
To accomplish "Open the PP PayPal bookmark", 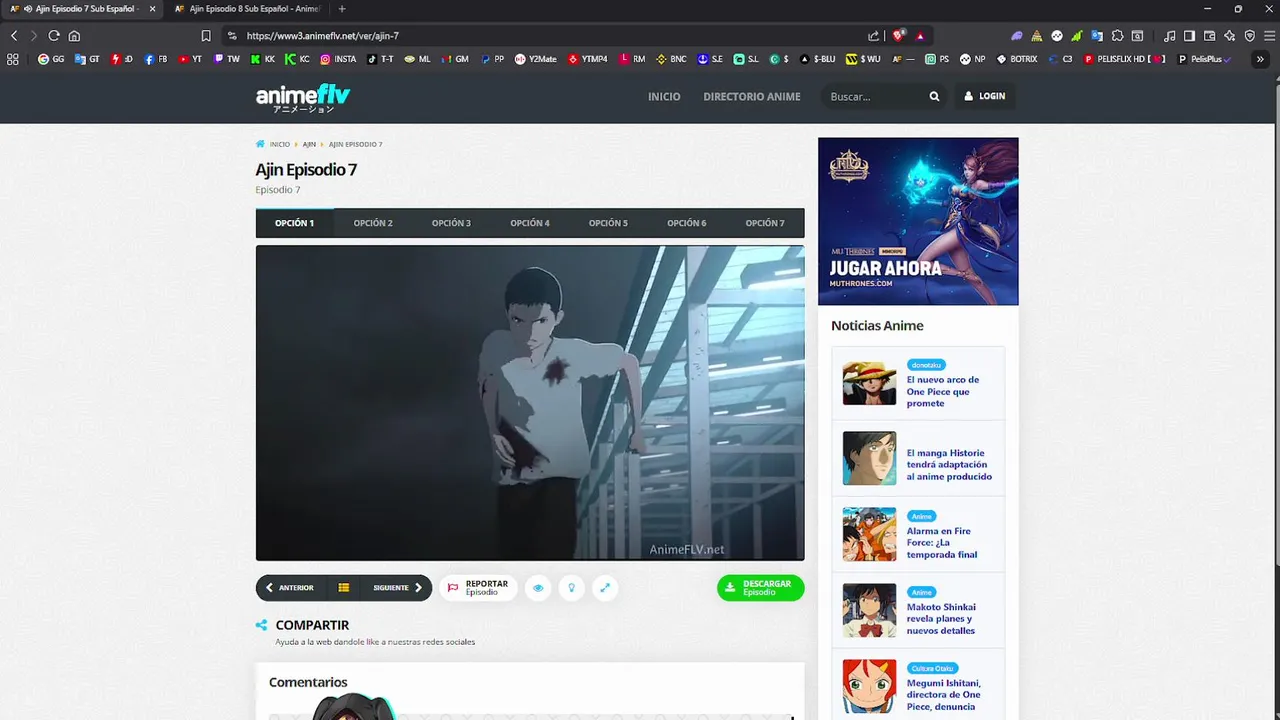I will click(493, 59).
